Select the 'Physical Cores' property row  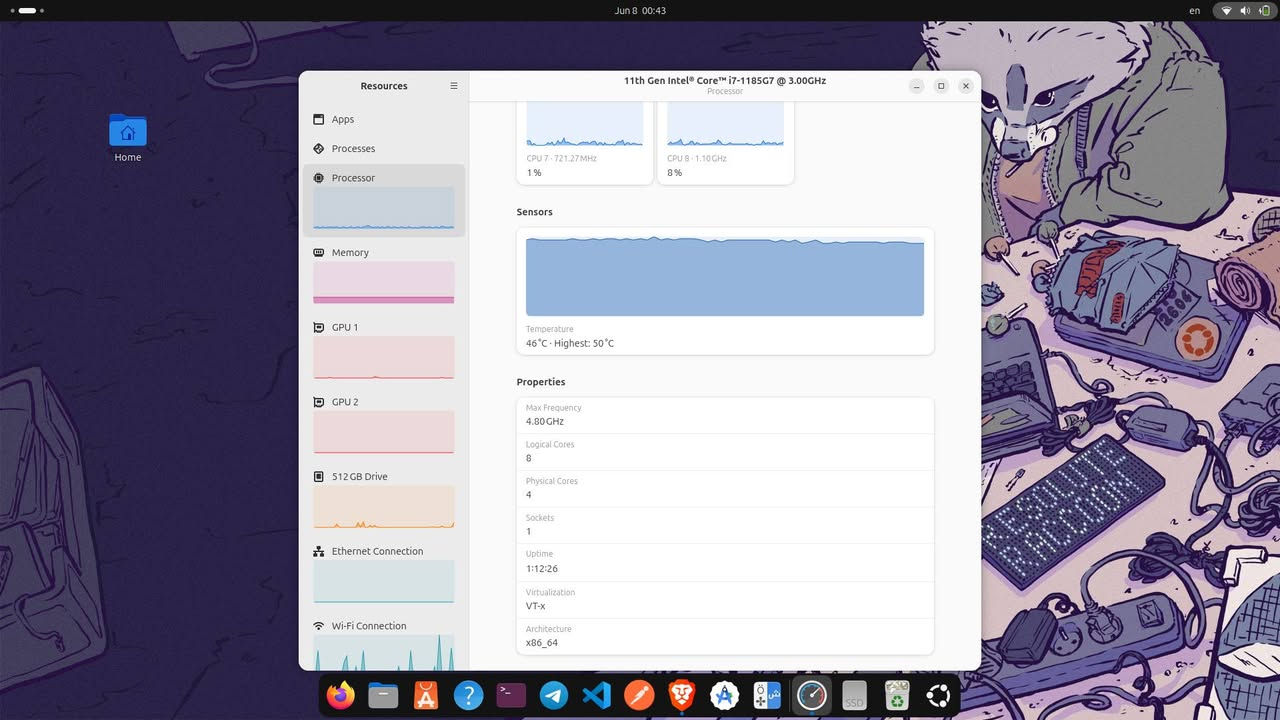pyautogui.click(x=725, y=488)
